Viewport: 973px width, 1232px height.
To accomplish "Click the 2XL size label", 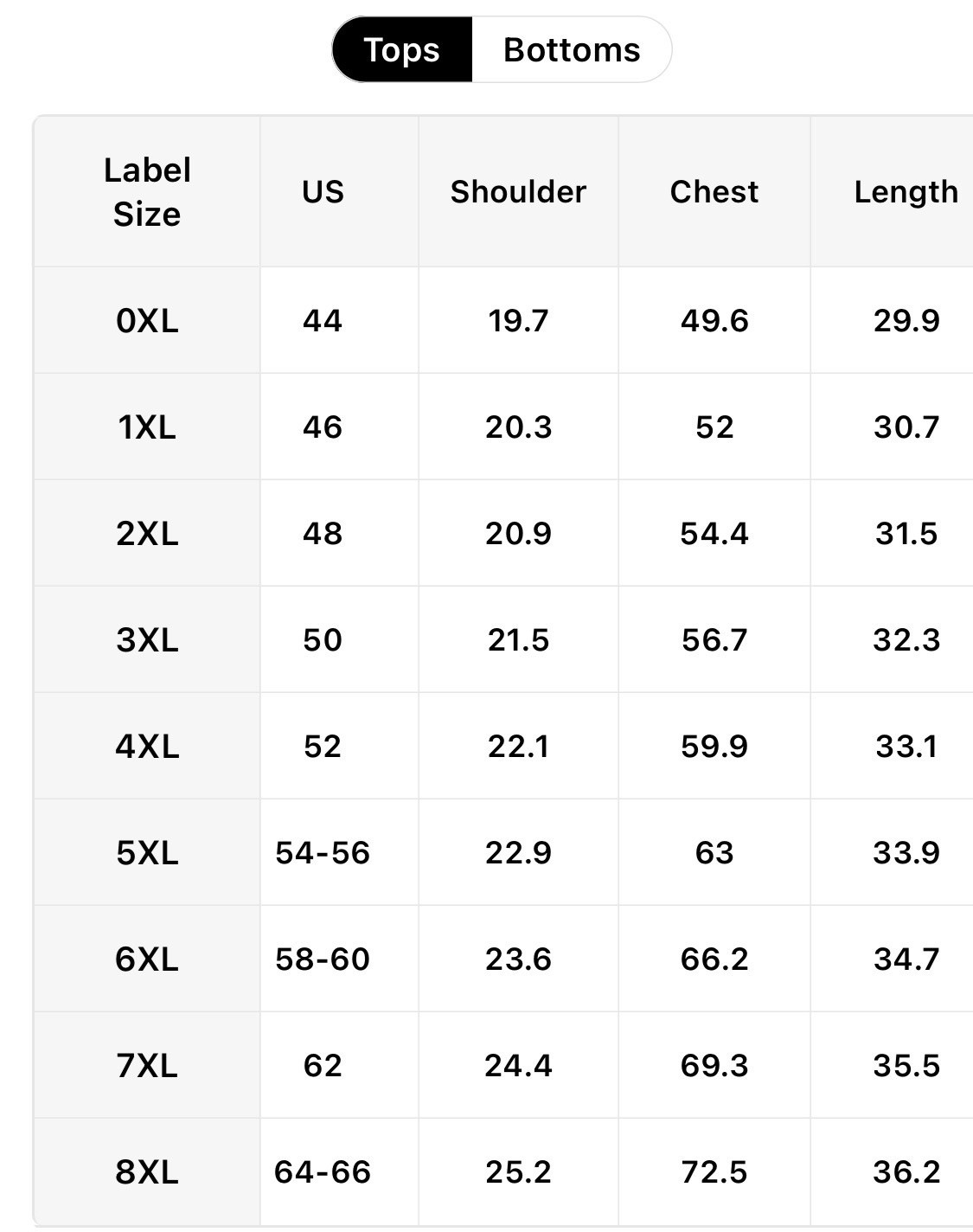I will click(147, 534).
